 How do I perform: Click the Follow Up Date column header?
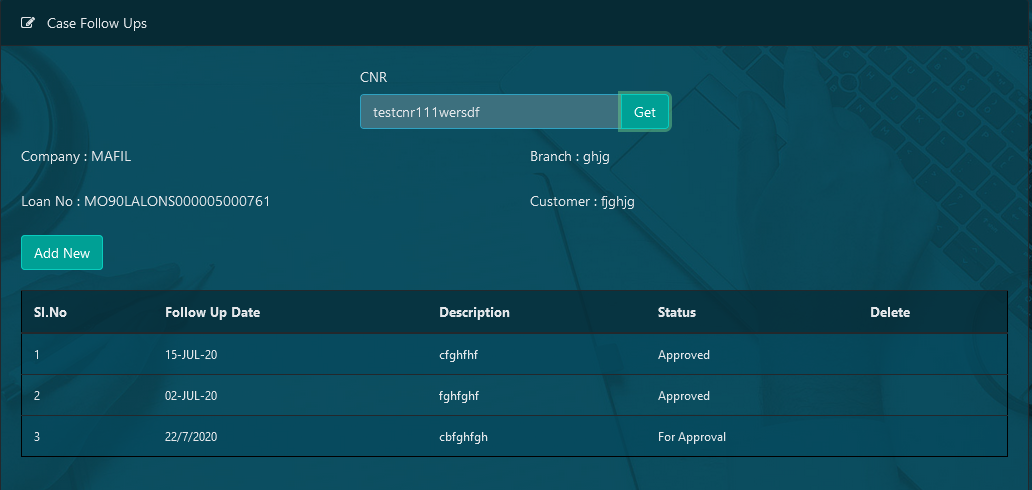point(213,312)
